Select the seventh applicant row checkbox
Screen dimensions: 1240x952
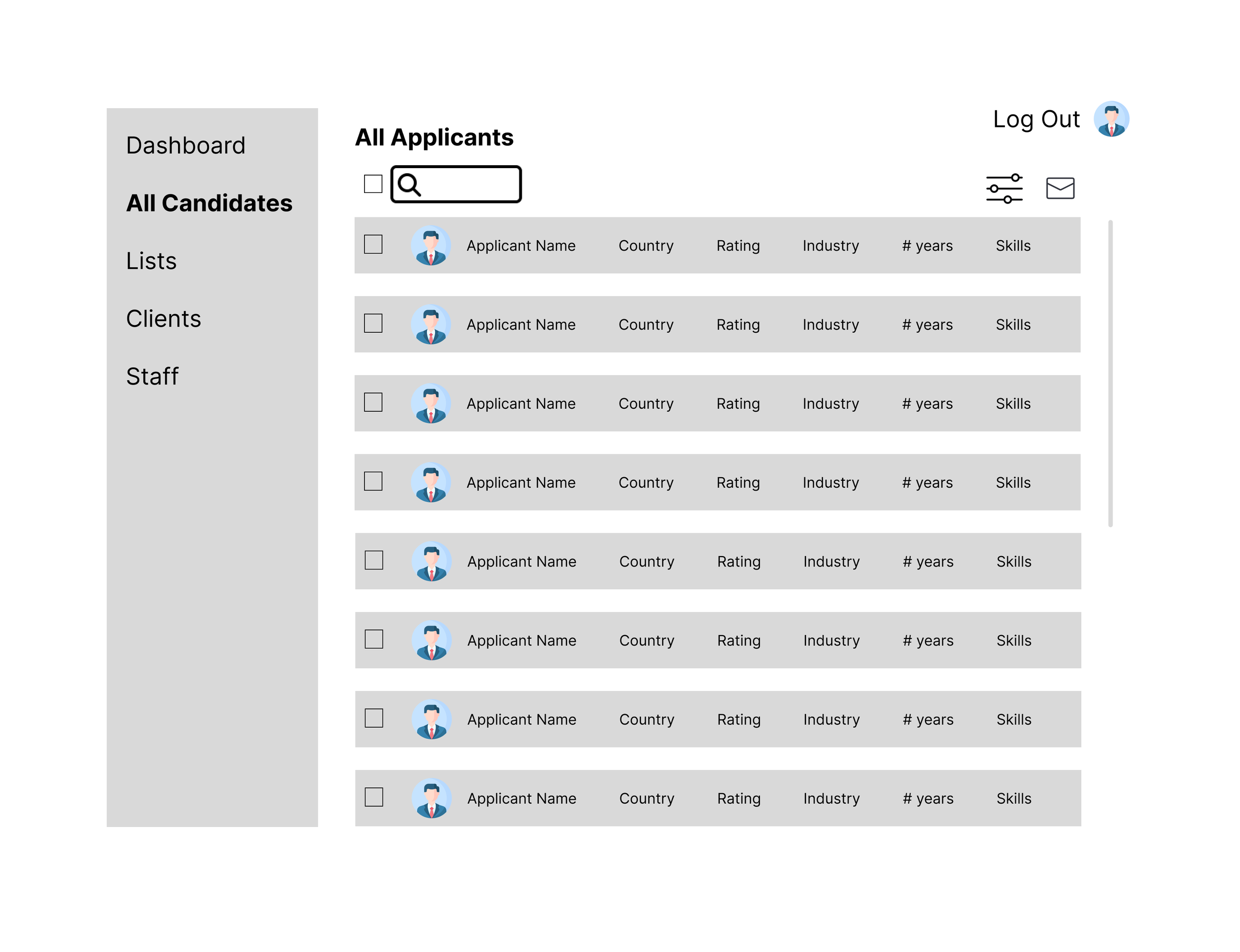[373, 718]
